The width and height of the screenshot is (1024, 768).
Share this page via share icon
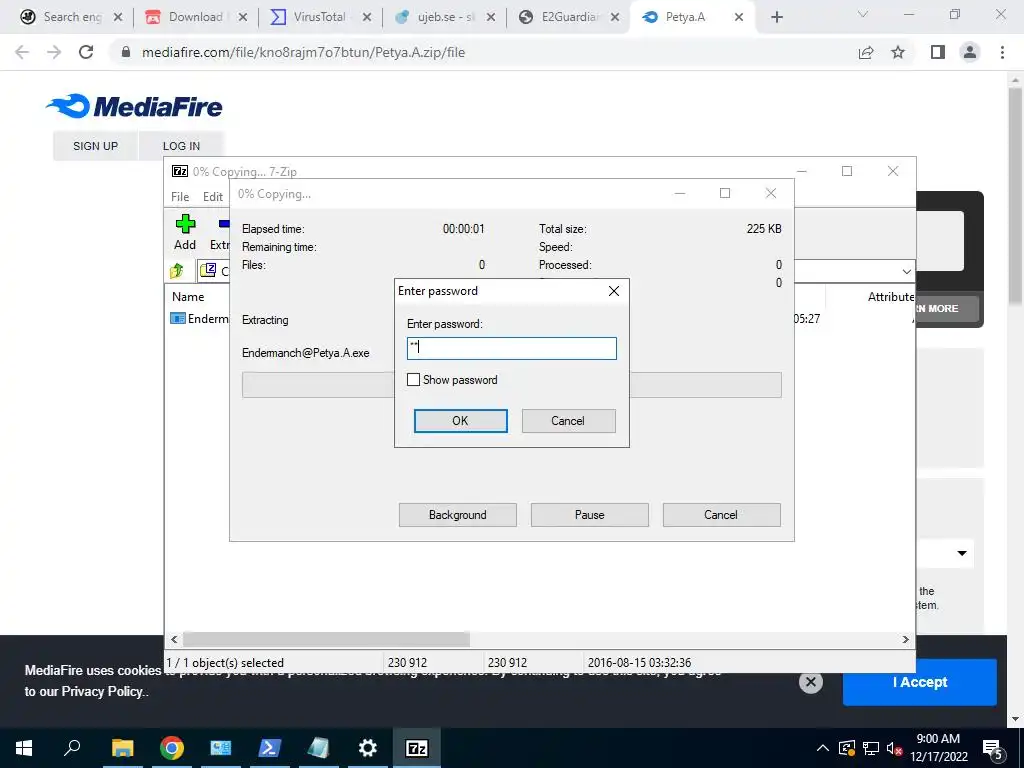[x=866, y=52]
